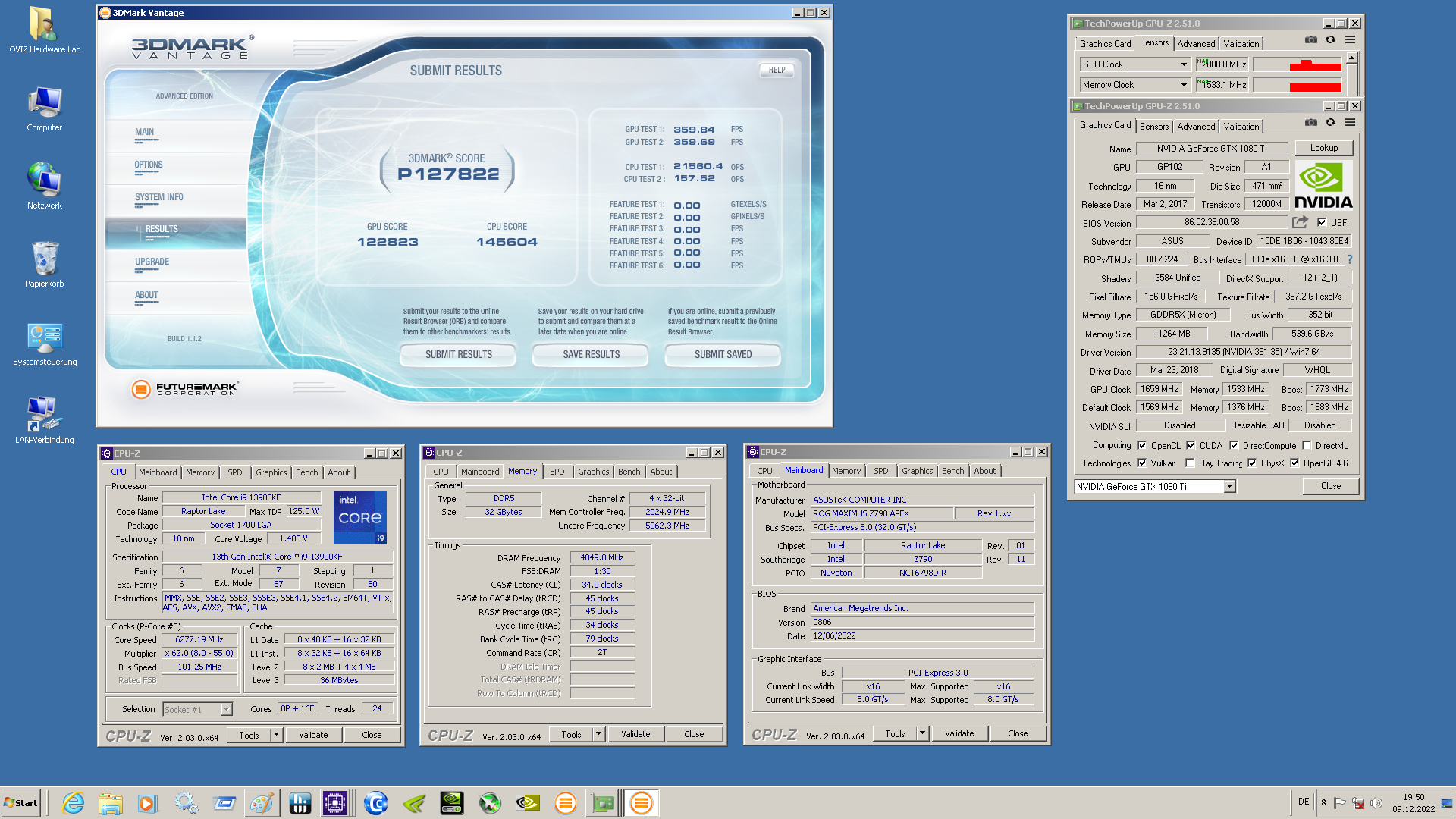Screen dimensions: 1456x819
Task: Open the SPD tab in the CPU-Z Memory window
Action: pyautogui.click(x=557, y=472)
